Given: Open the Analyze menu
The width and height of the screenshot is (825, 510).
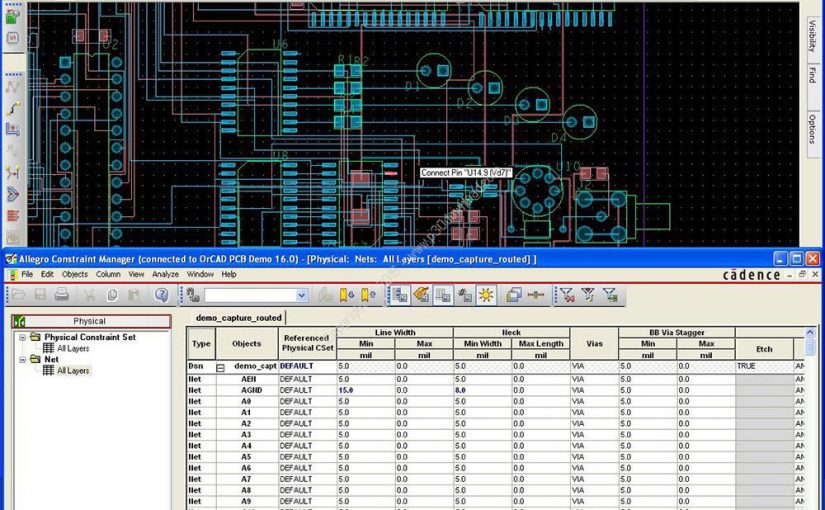Looking at the screenshot, I should (x=165, y=274).
